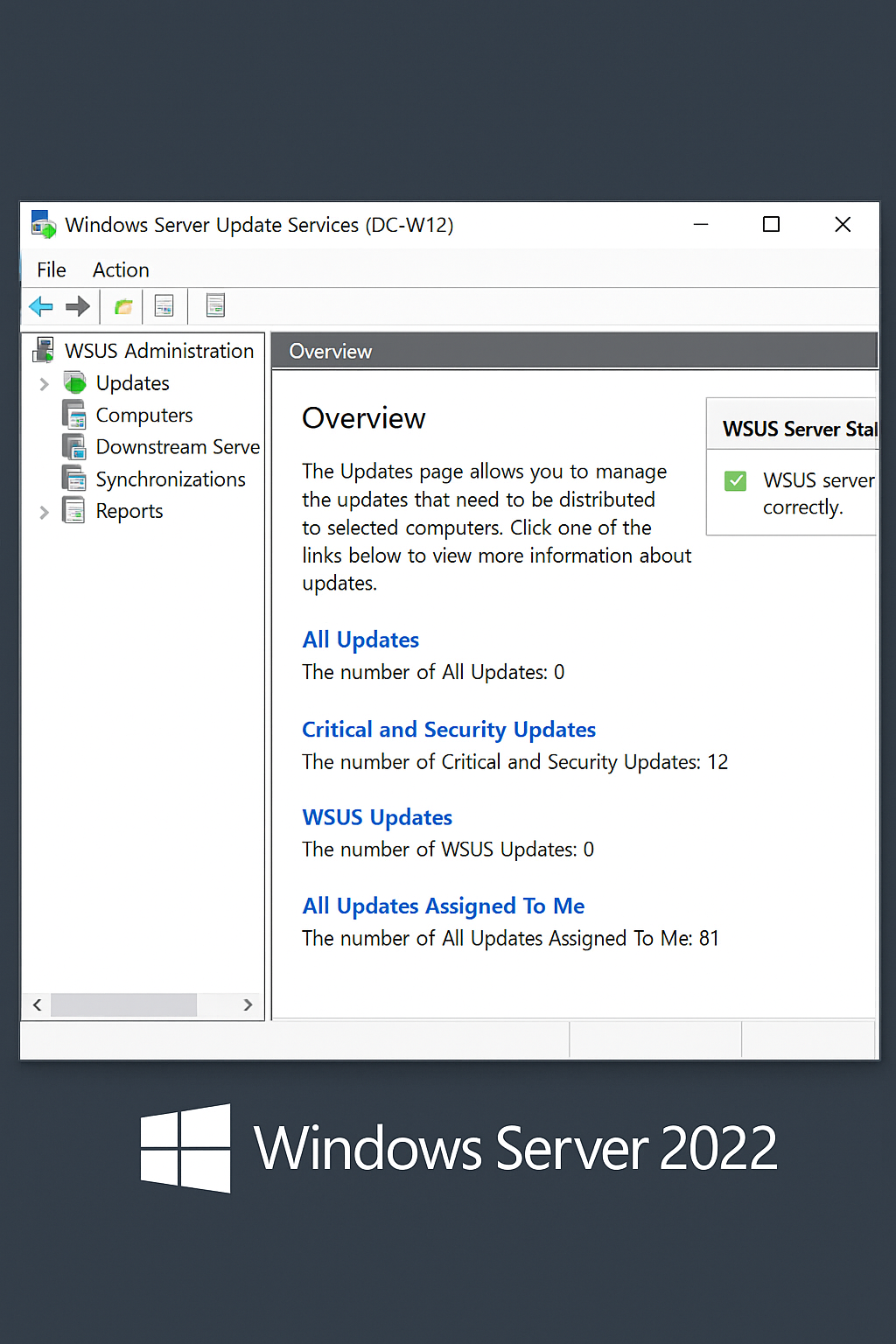The image size is (896, 1344).
Task: Select the Updates node icon
Action: [x=73, y=382]
